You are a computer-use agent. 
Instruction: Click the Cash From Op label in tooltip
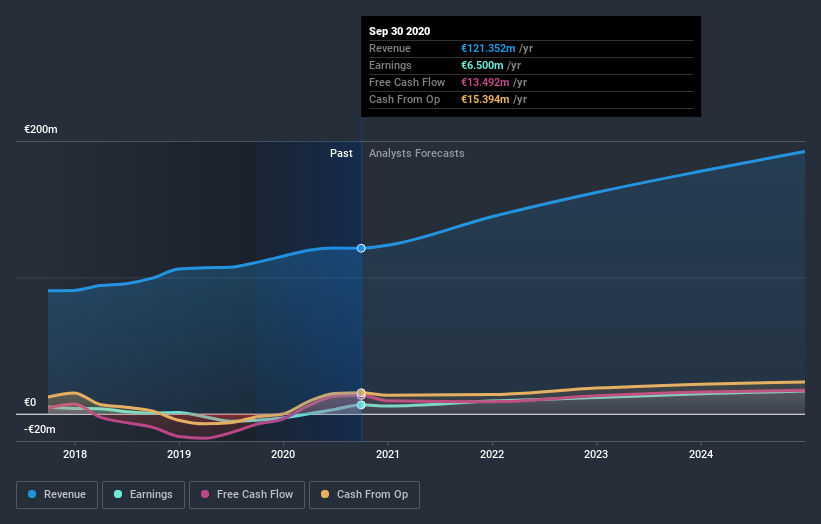coord(404,99)
